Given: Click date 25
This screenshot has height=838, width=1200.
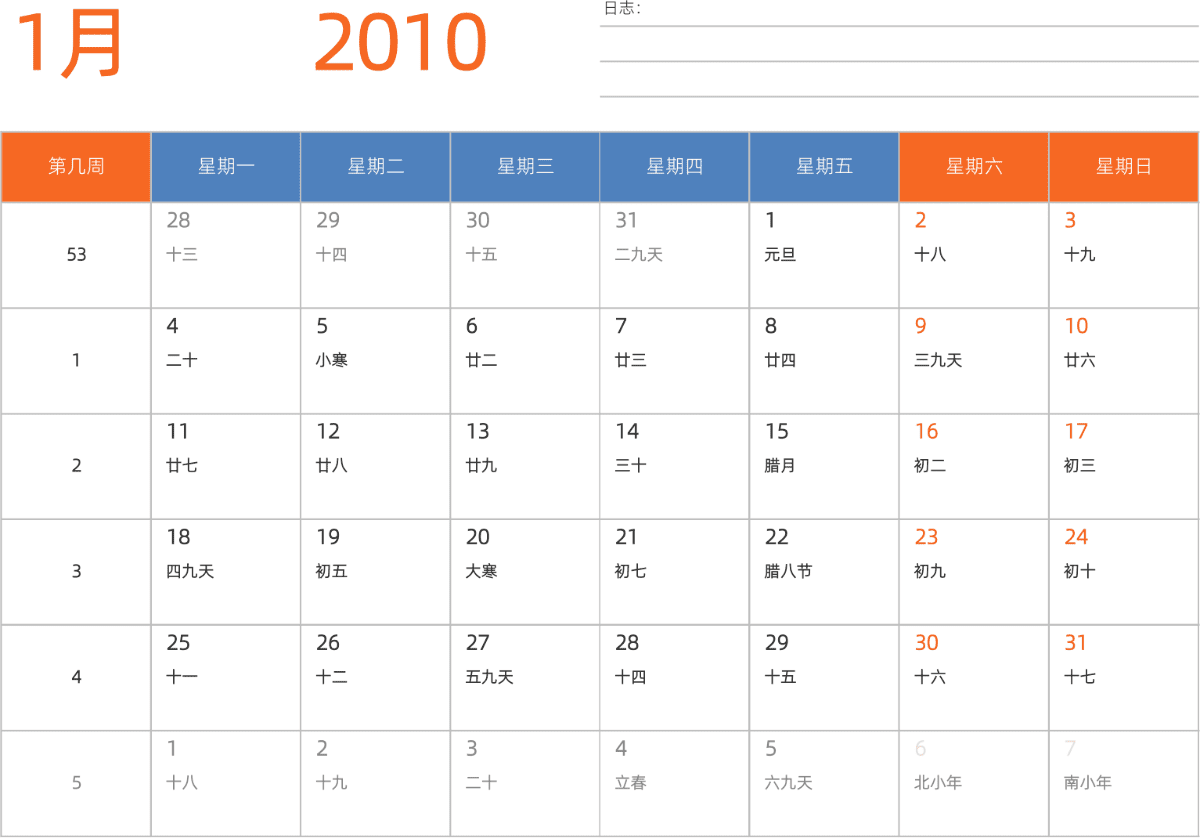Looking at the screenshot, I should point(178,643).
